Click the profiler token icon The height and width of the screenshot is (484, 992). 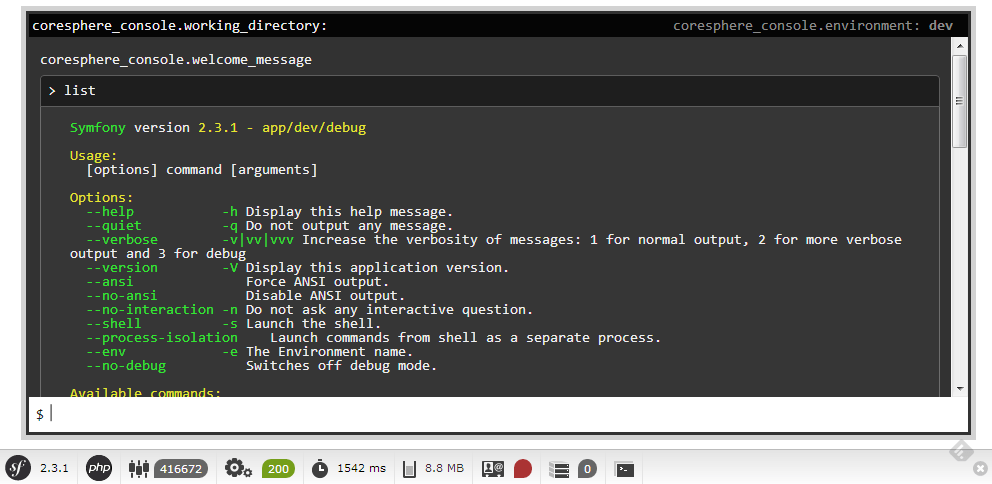coord(139,469)
